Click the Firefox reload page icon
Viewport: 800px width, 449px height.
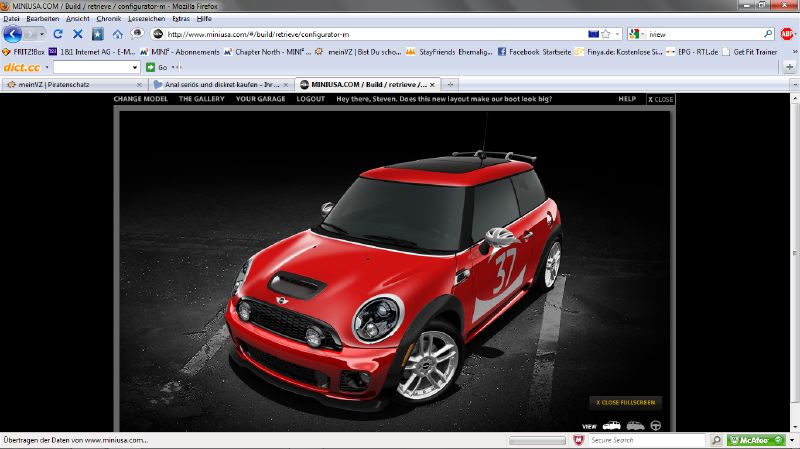(x=58, y=33)
